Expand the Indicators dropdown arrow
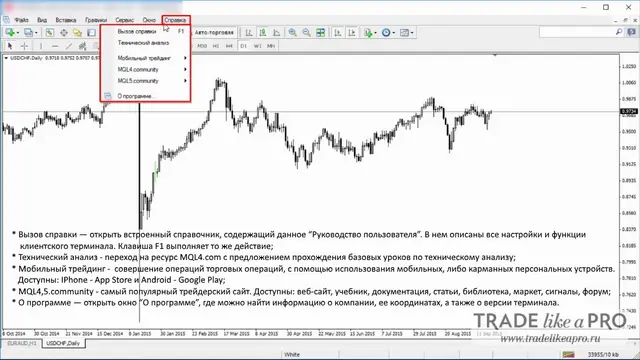Screen dimensions: 640x360 click(x=376, y=33)
